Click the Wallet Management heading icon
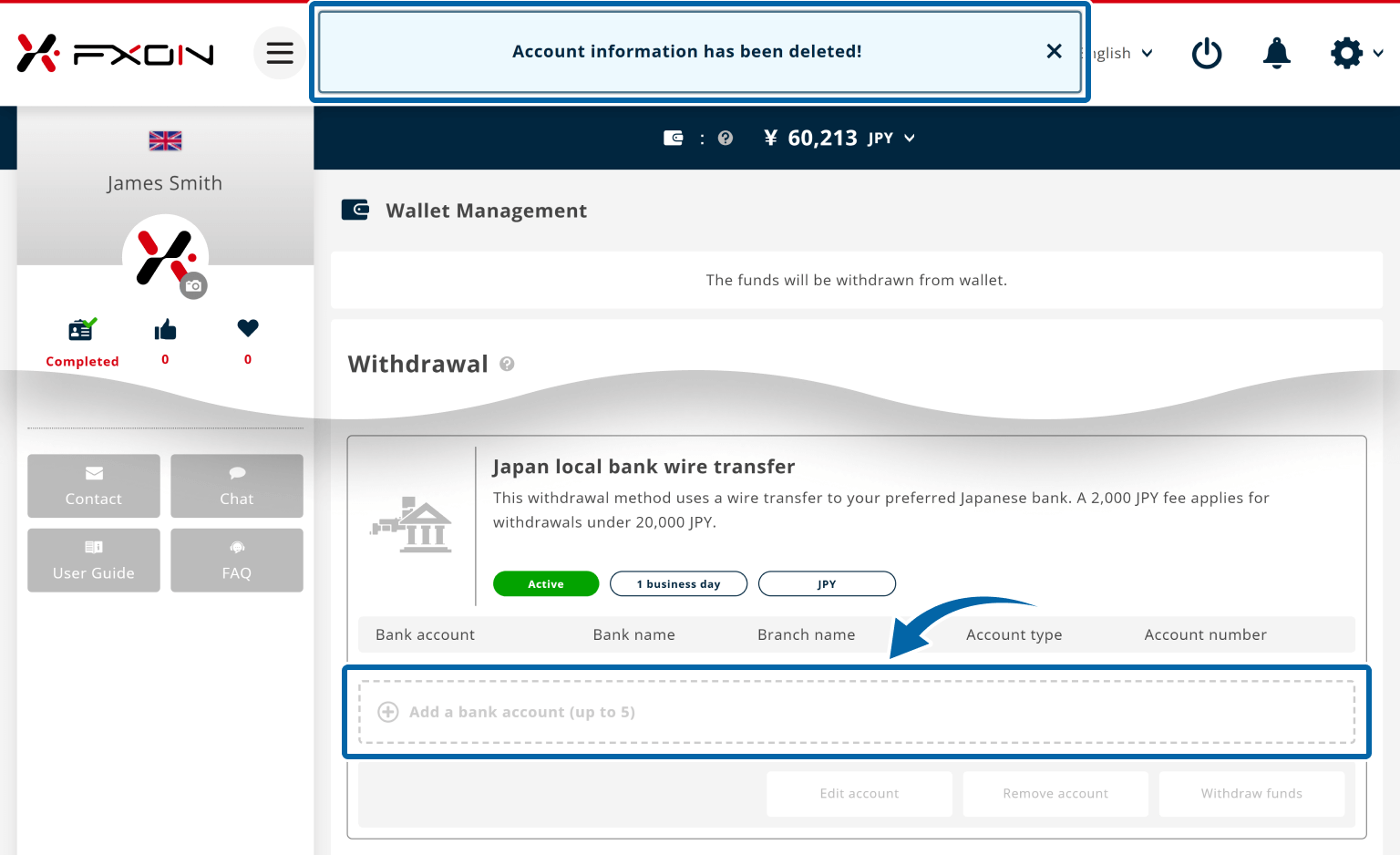This screenshot has height=855, width=1400. (355, 210)
